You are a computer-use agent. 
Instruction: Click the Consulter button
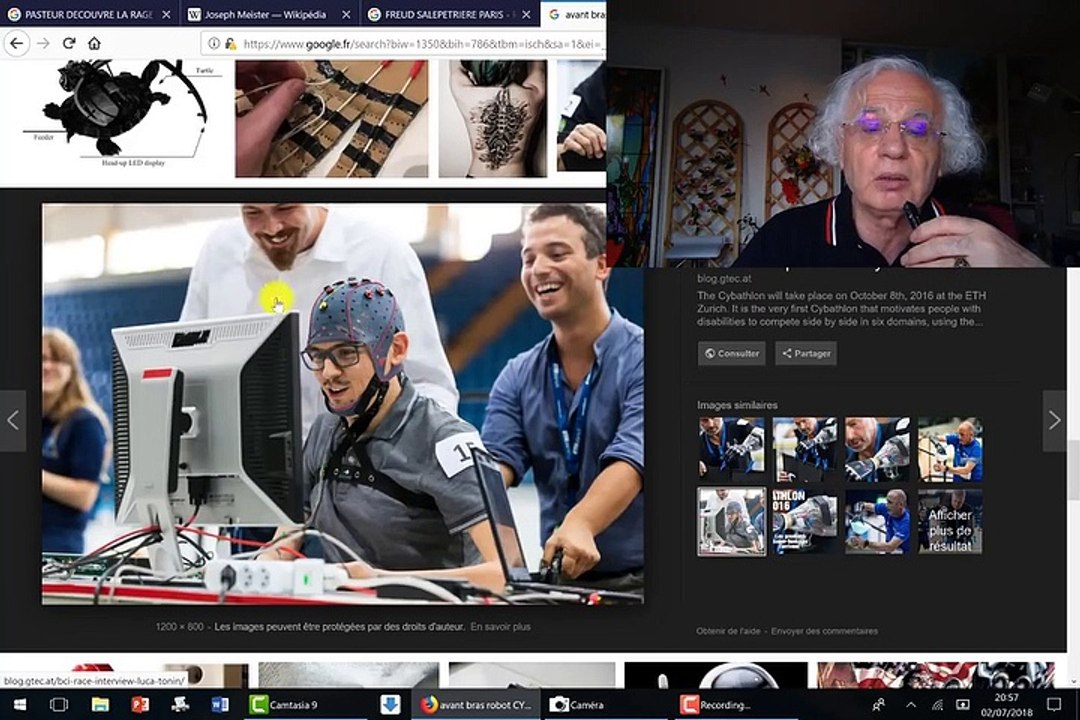[731, 353]
